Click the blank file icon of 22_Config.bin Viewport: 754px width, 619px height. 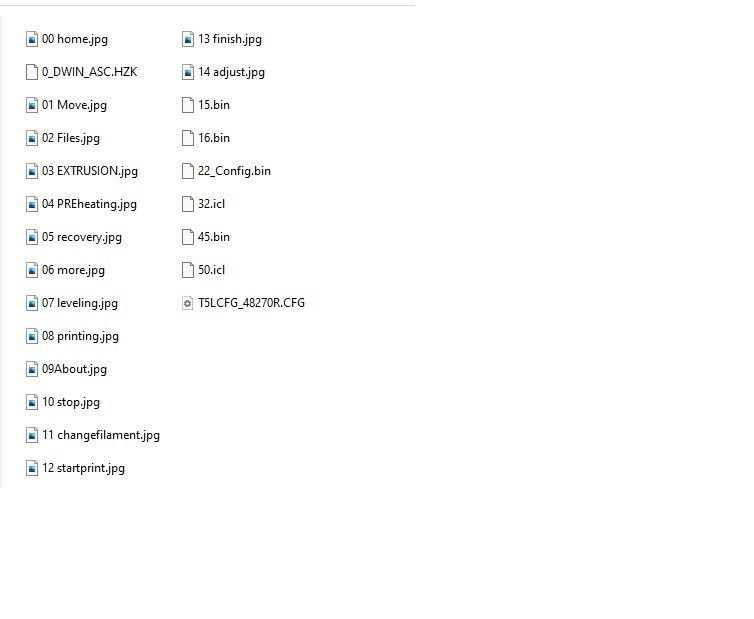click(x=188, y=171)
